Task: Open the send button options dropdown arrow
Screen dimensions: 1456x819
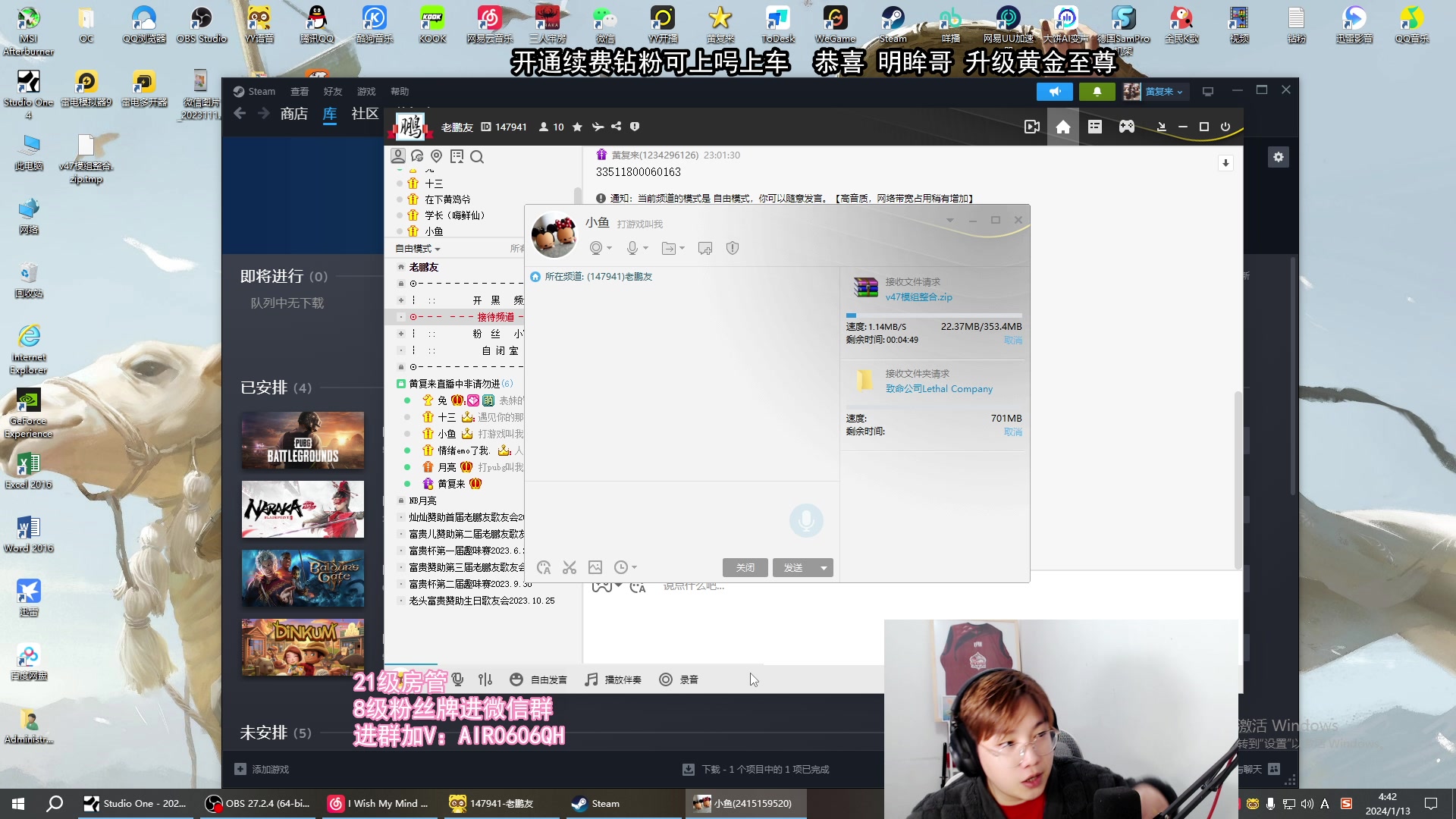Action: pos(824,568)
